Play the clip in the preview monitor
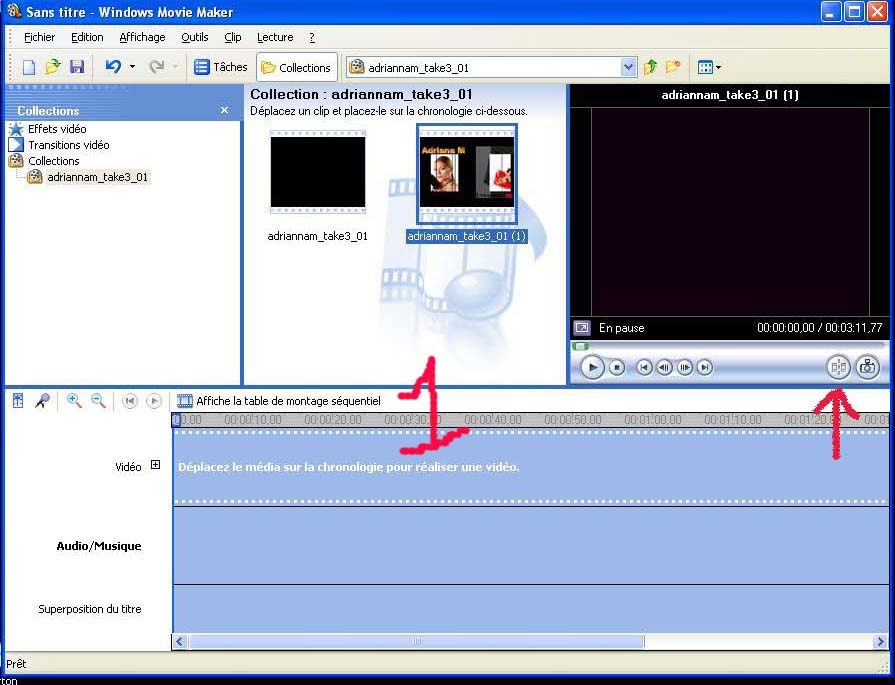This screenshot has height=685, width=895. pyautogui.click(x=592, y=367)
